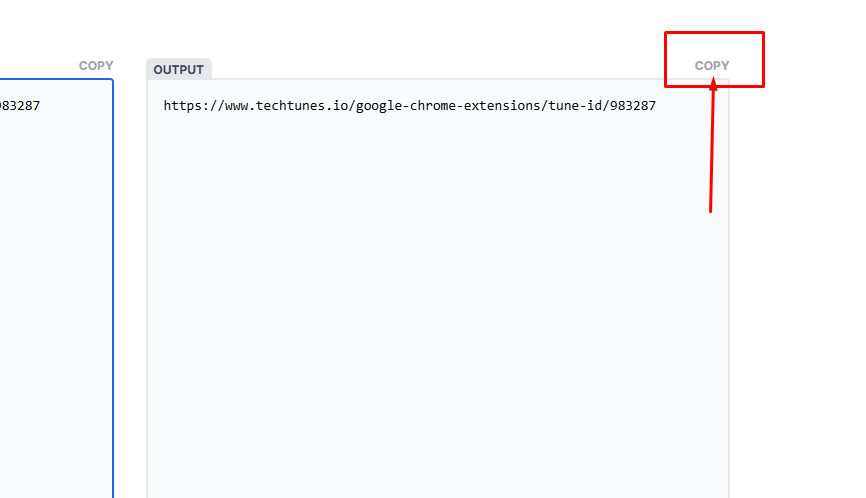Click the blank area inside the output box
Screen dimensions: 866x498
tap(437, 300)
